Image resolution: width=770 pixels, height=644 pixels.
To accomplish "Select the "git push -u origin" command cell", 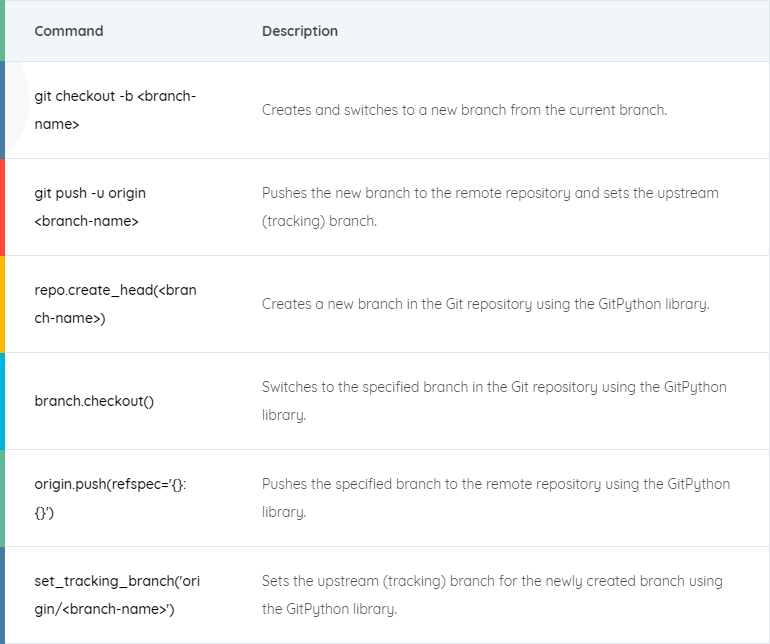I will pyautogui.click(x=90, y=206).
